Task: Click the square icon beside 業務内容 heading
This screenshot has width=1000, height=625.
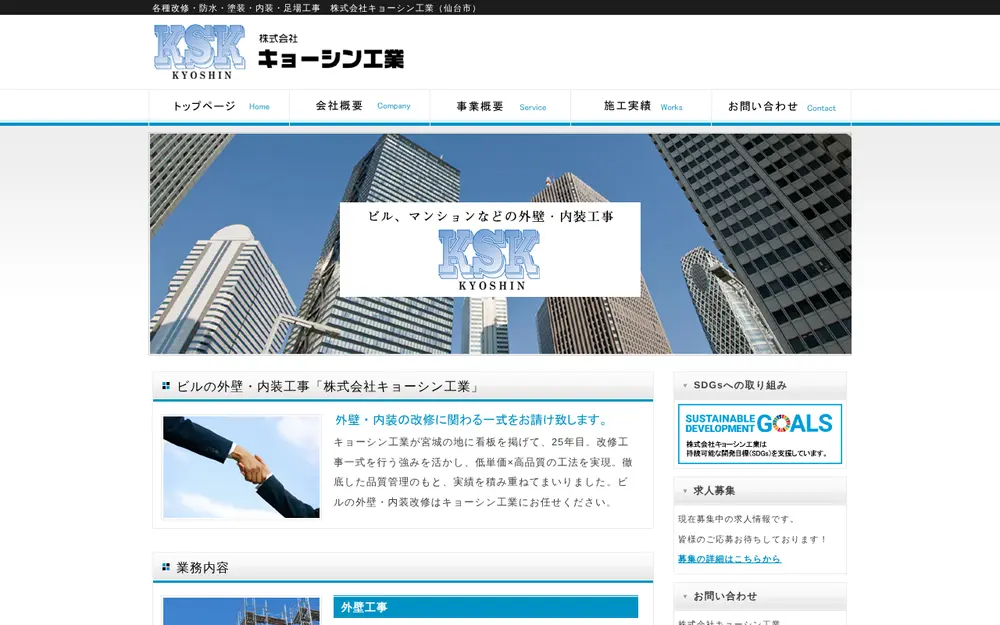Action: click(x=166, y=567)
